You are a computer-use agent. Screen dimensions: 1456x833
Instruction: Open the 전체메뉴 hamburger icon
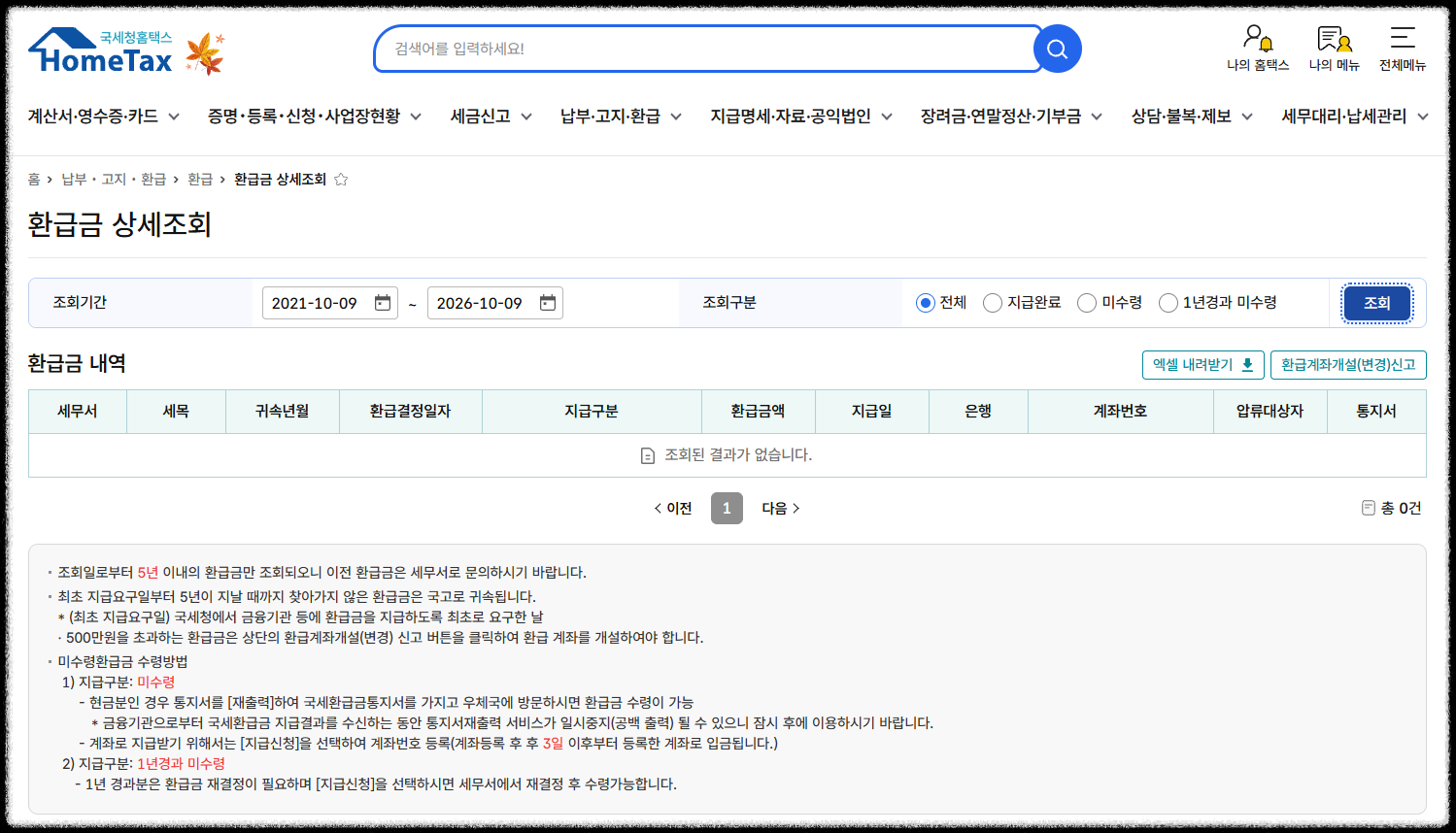1403,50
